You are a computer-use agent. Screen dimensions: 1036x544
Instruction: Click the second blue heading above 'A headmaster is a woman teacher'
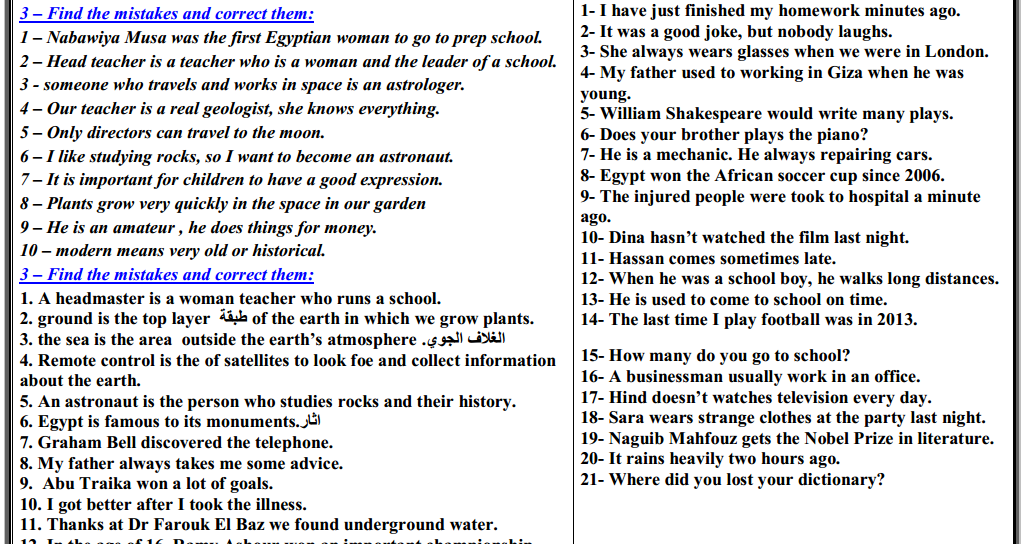pos(166,275)
